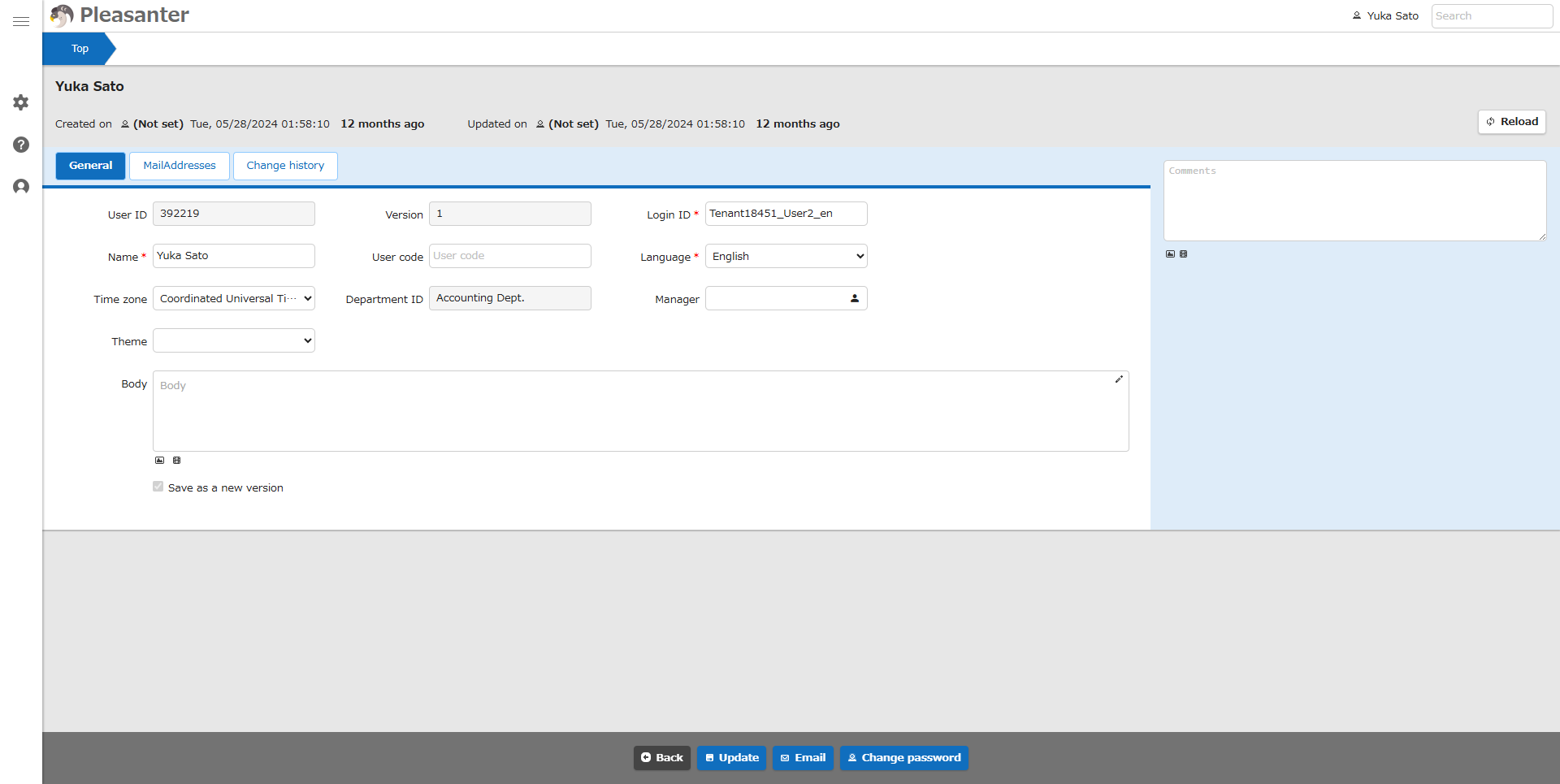Click the Yuka Sato page heading

click(x=89, y=86)
